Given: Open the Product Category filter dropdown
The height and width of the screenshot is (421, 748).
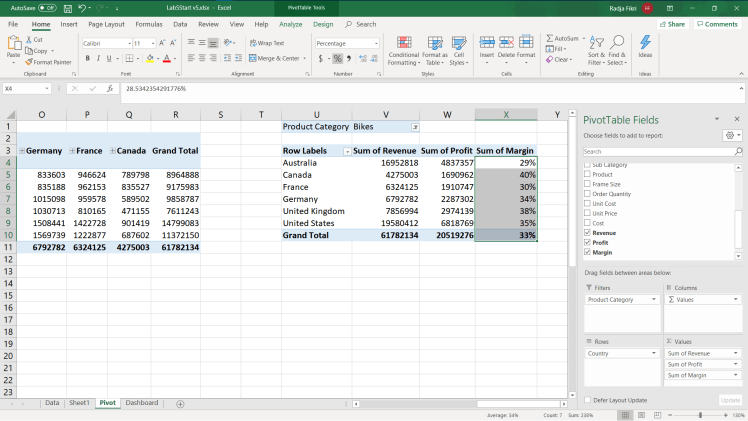Looking at the screenshot, I should (x=415, y=127).
